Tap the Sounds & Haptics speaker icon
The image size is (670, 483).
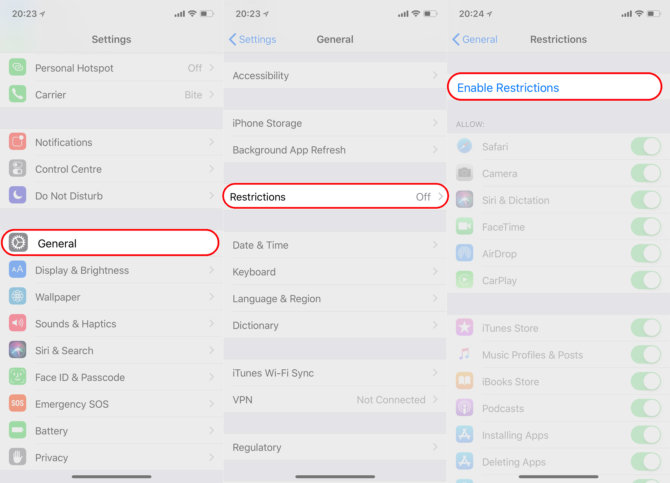pos(18,323)
